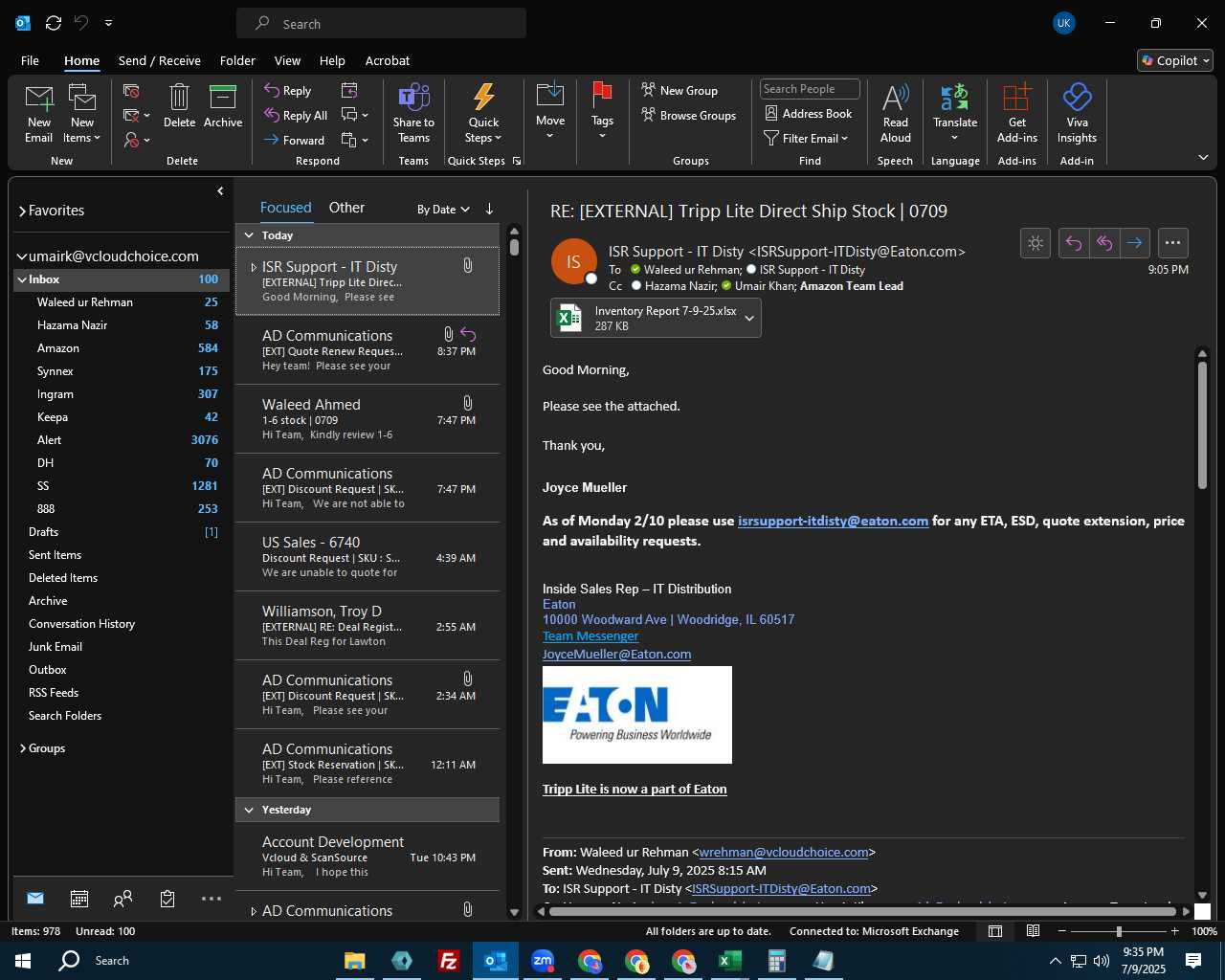The image size is (1225, 980).
Task: Open the Help tab
Action: tap(332, 60)
